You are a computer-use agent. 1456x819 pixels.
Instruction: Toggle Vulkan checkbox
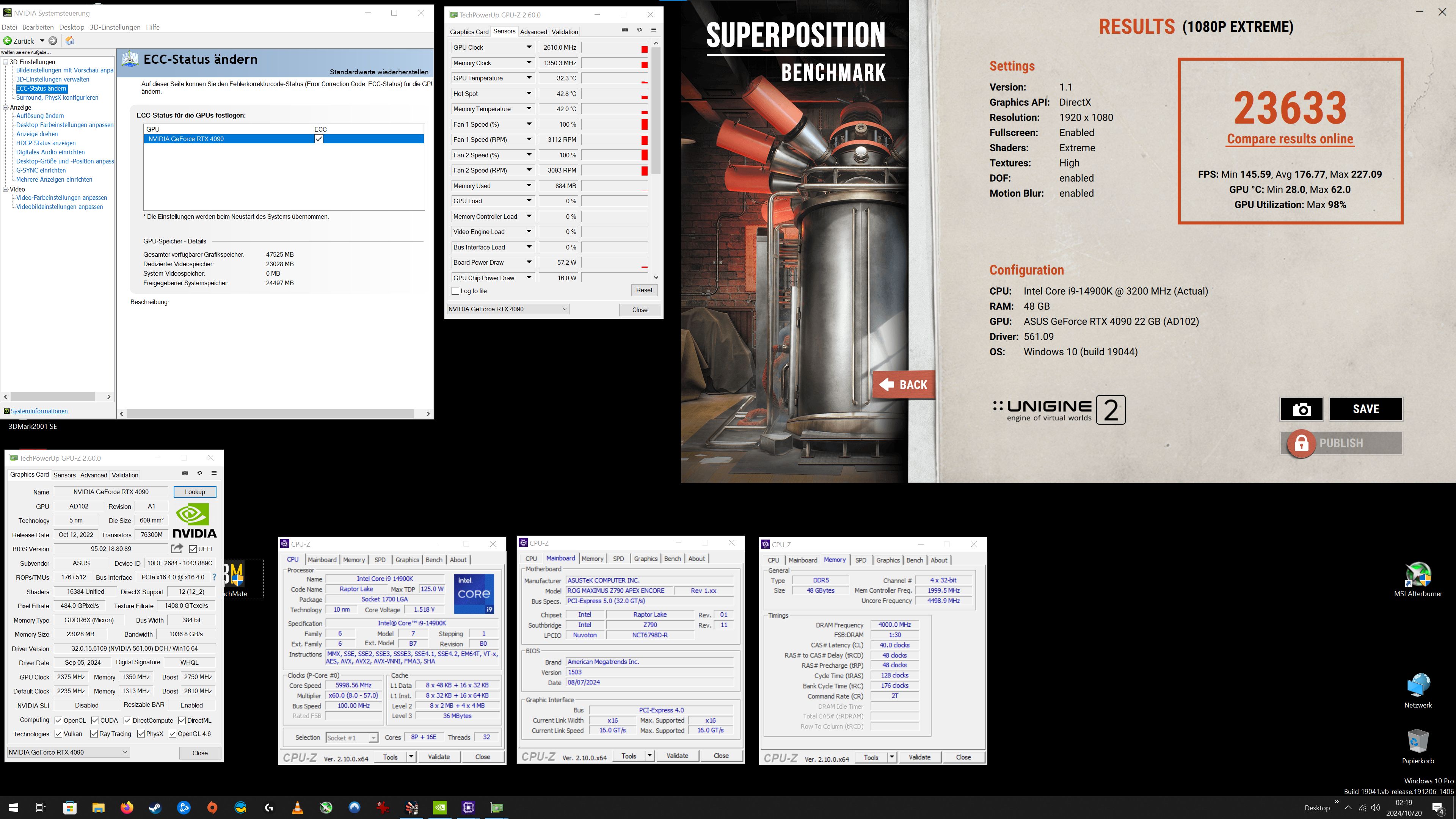click(58, 734)
